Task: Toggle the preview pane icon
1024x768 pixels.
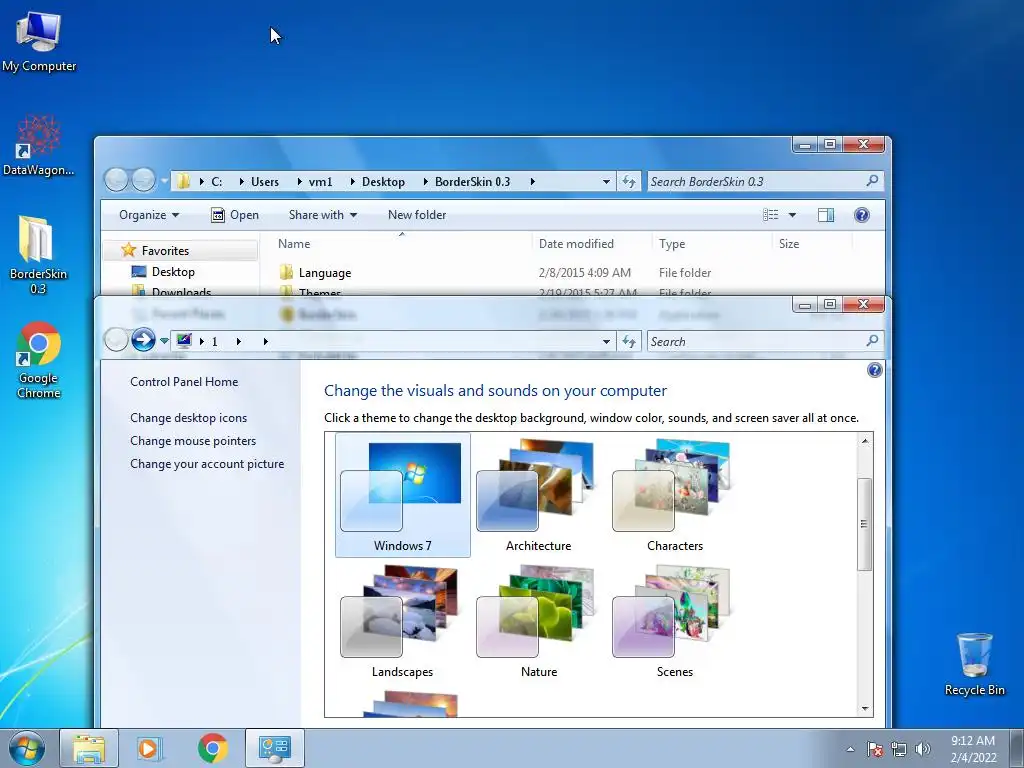Action: [x=825, y=215]
